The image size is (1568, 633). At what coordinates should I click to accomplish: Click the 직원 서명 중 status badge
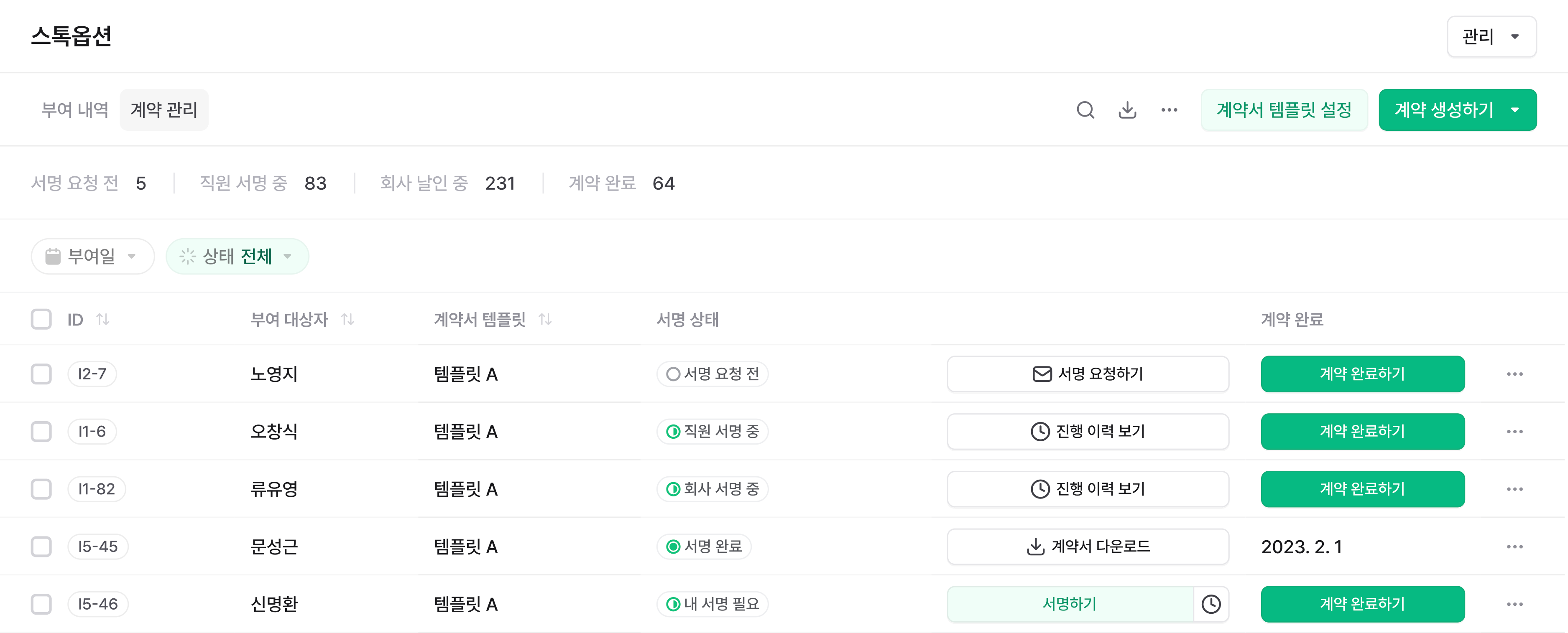pos(713,432)
